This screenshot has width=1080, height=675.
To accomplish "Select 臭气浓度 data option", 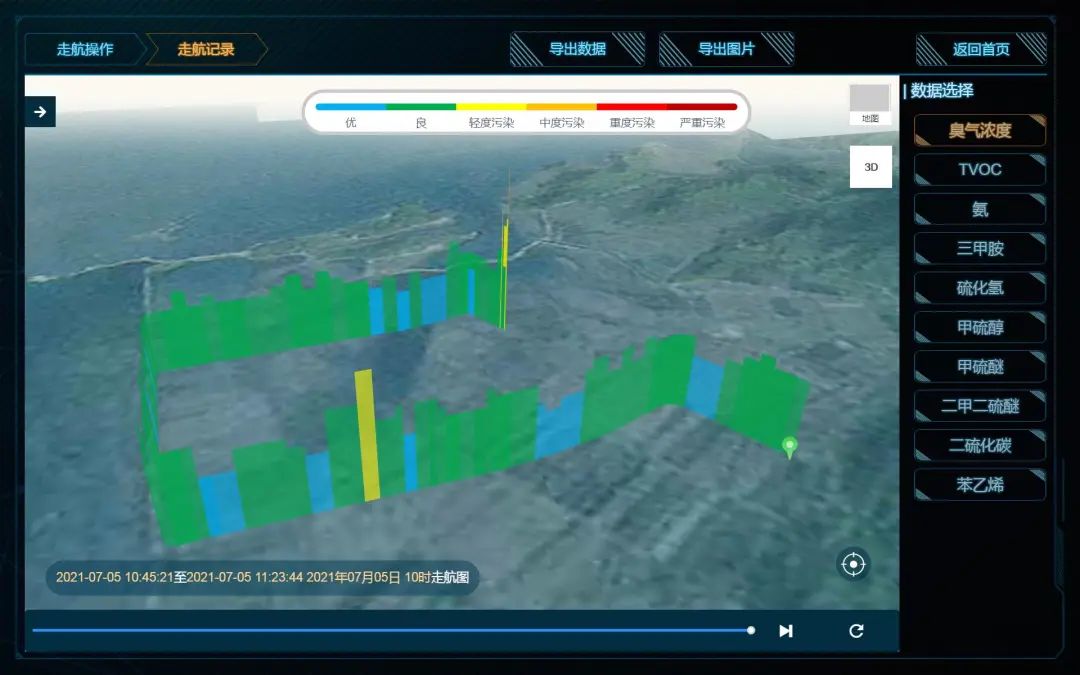I will coord(980,130).
